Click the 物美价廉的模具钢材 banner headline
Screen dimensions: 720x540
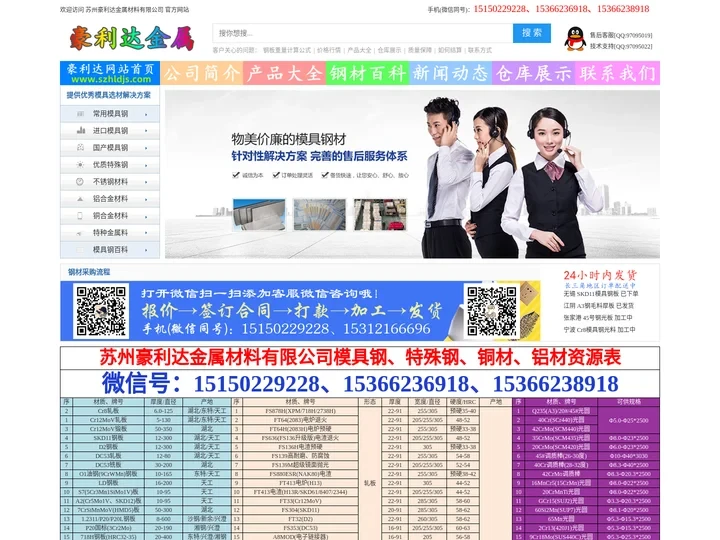point(289,139)
